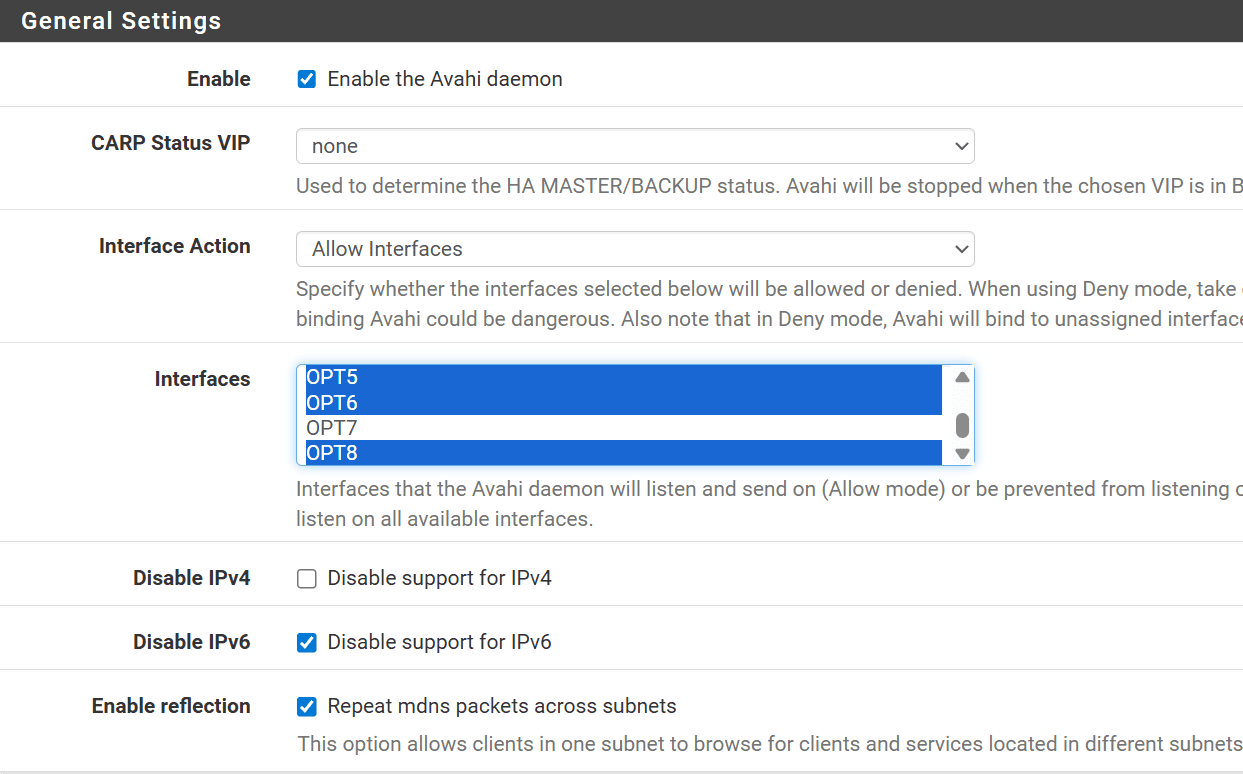Image resolution: width=1243 pixels, height=774 pixels.
Task: Select OPT7 in the Interfaces list
Action: coord(622,428)
